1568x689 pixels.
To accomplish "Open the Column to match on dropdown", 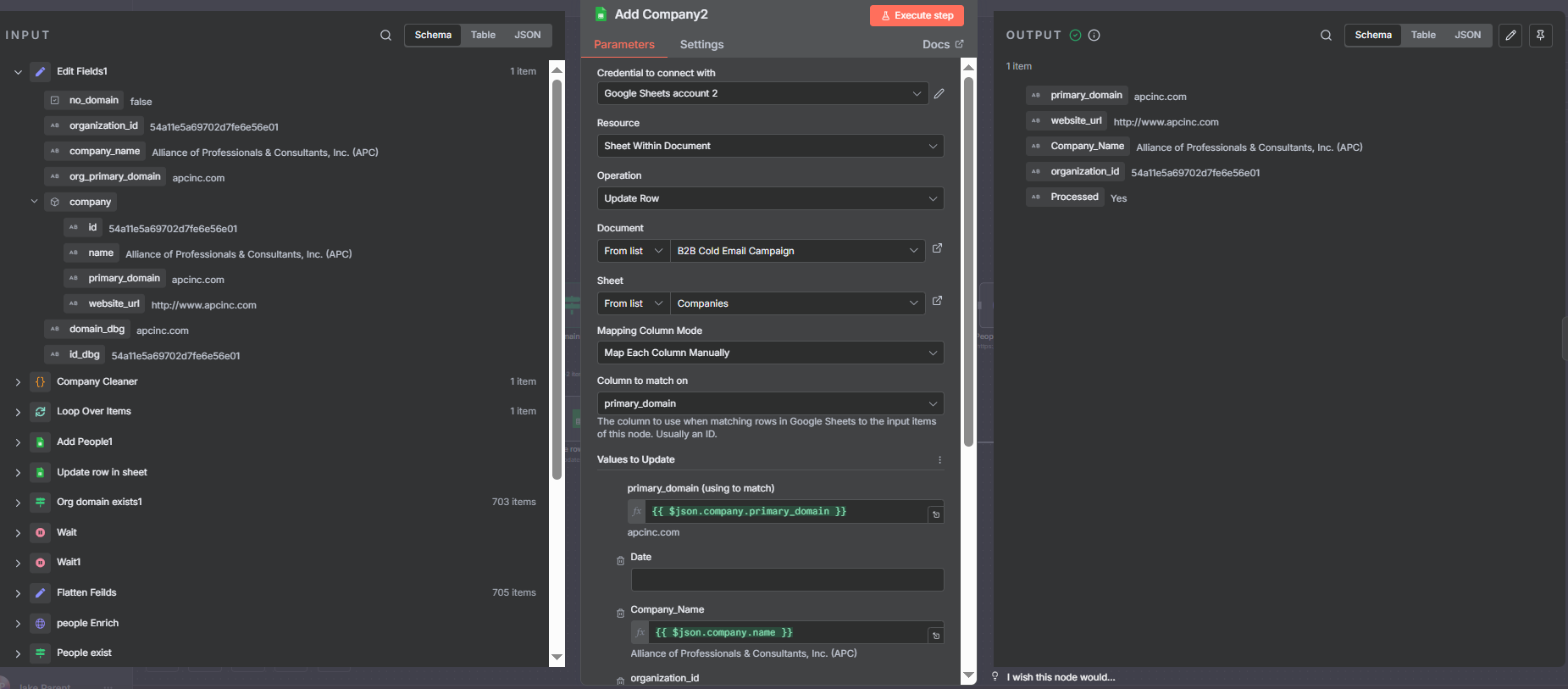I will tap(769, 403).
